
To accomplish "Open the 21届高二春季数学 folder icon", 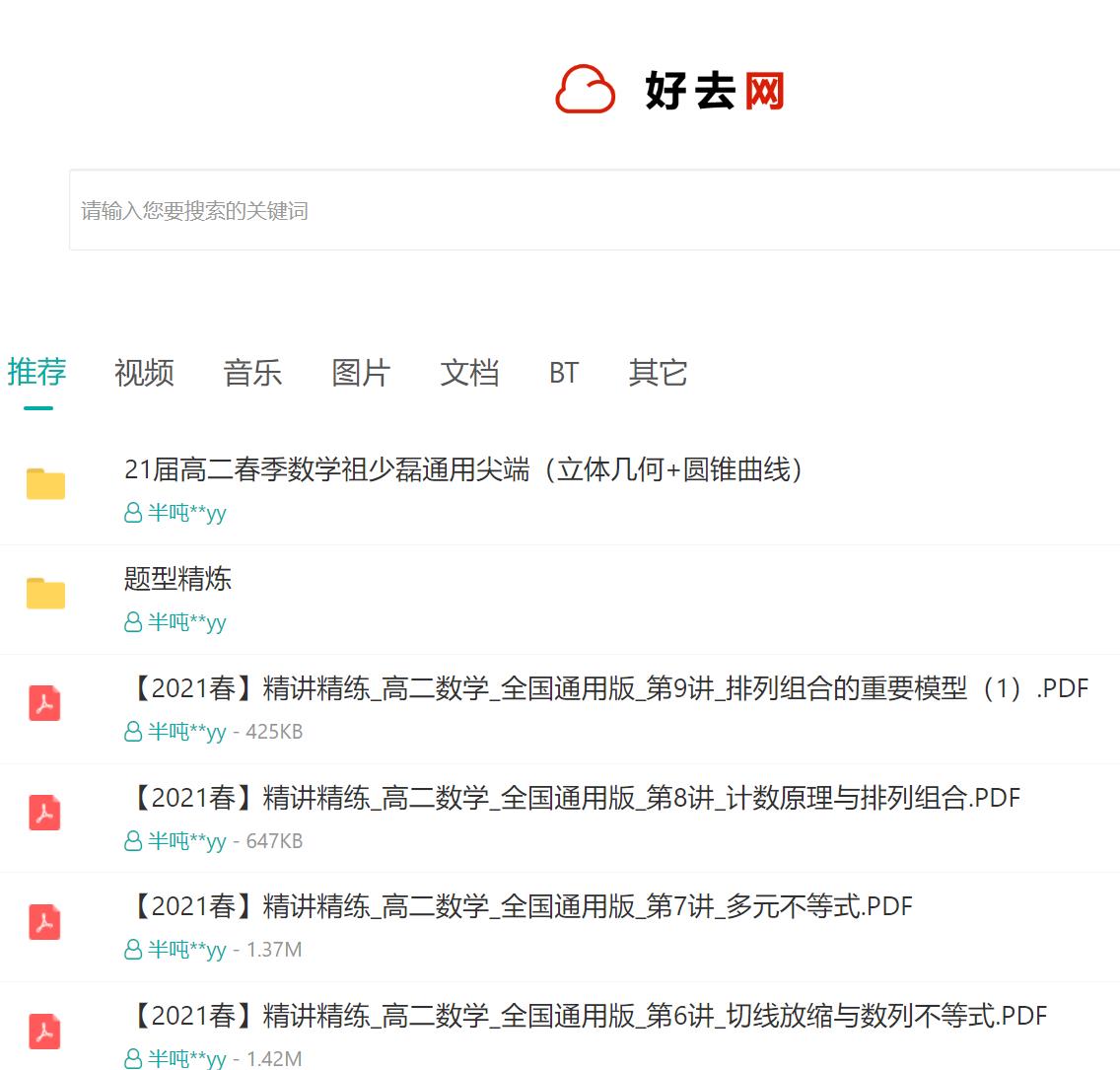I will tap(44, 483).
